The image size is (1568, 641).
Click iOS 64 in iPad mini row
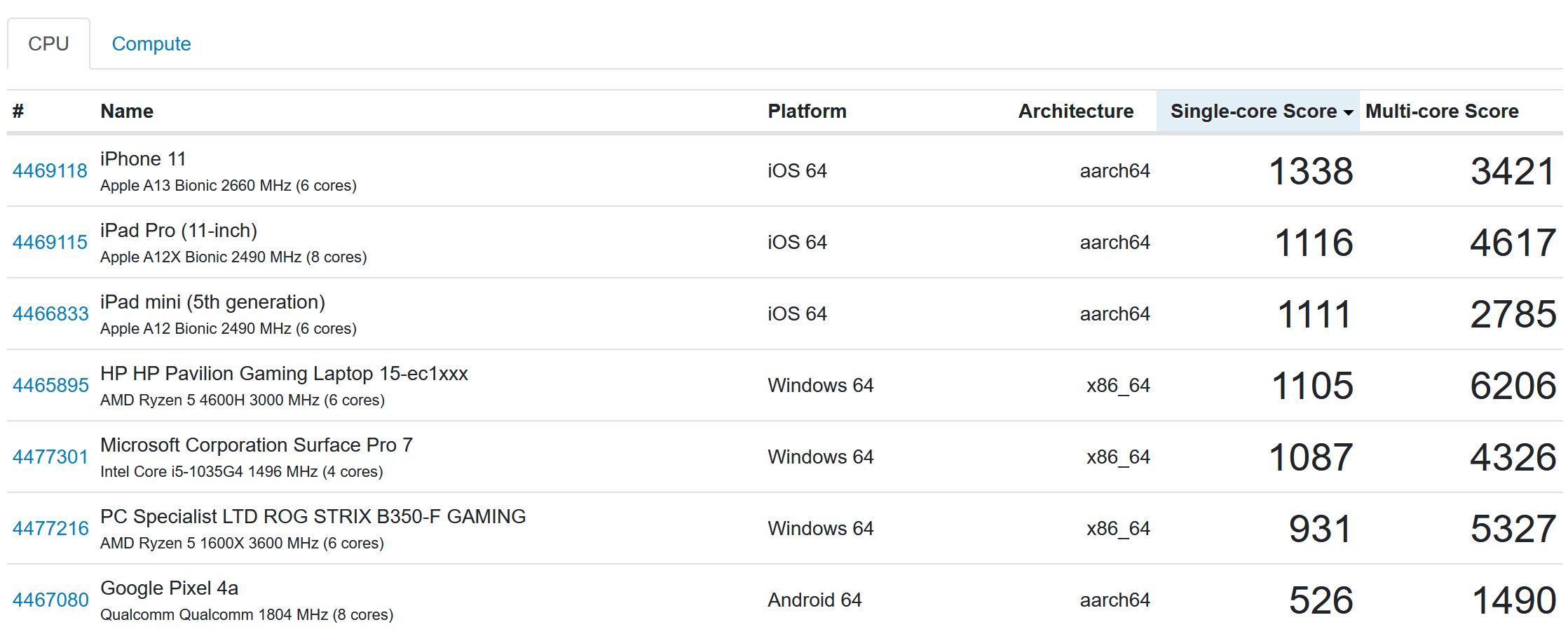coord(797,313)
